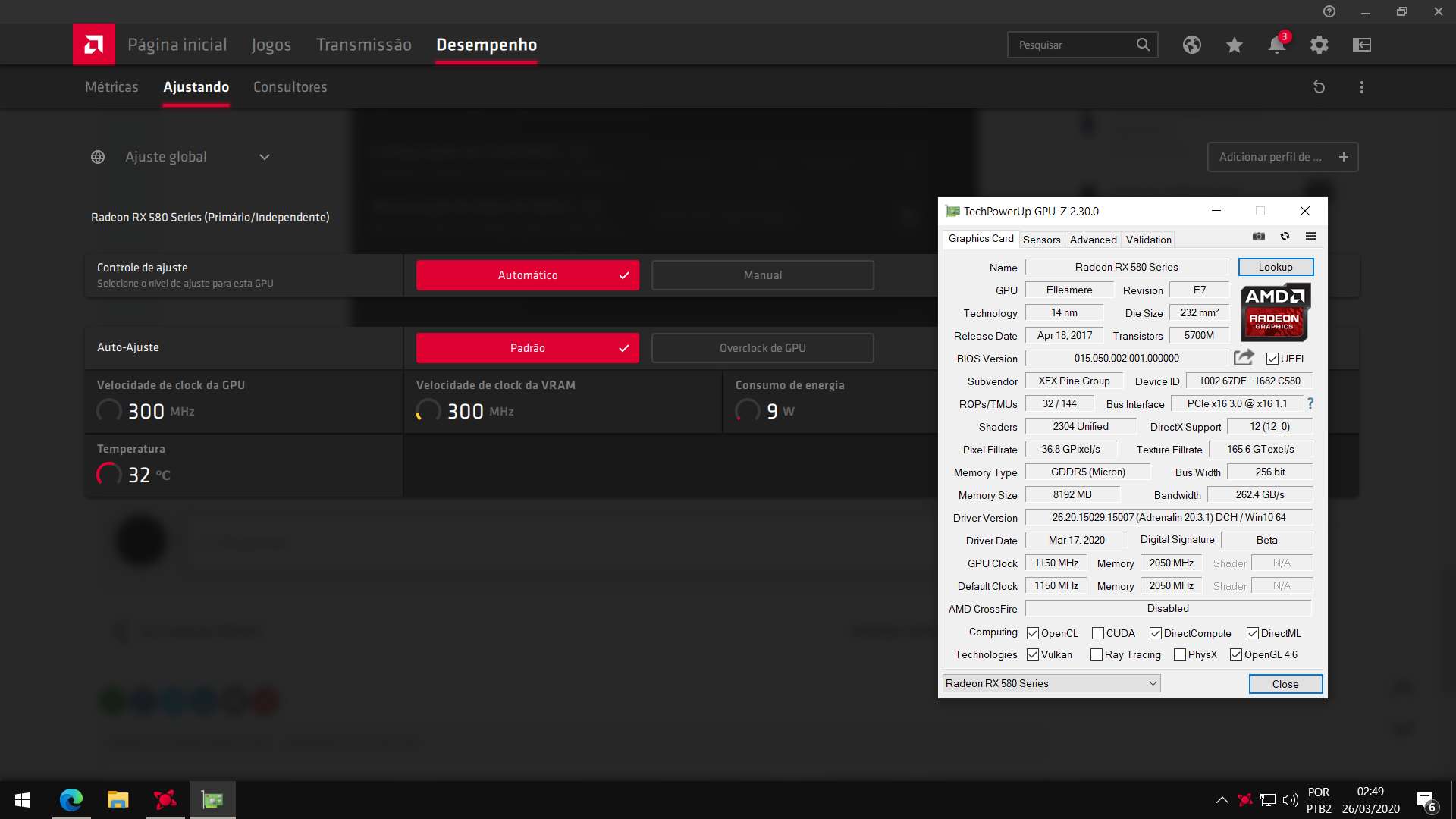This screenshot has width=1456, height=819.
Task: Open the Jogos tab
Action: click(271, 45)
